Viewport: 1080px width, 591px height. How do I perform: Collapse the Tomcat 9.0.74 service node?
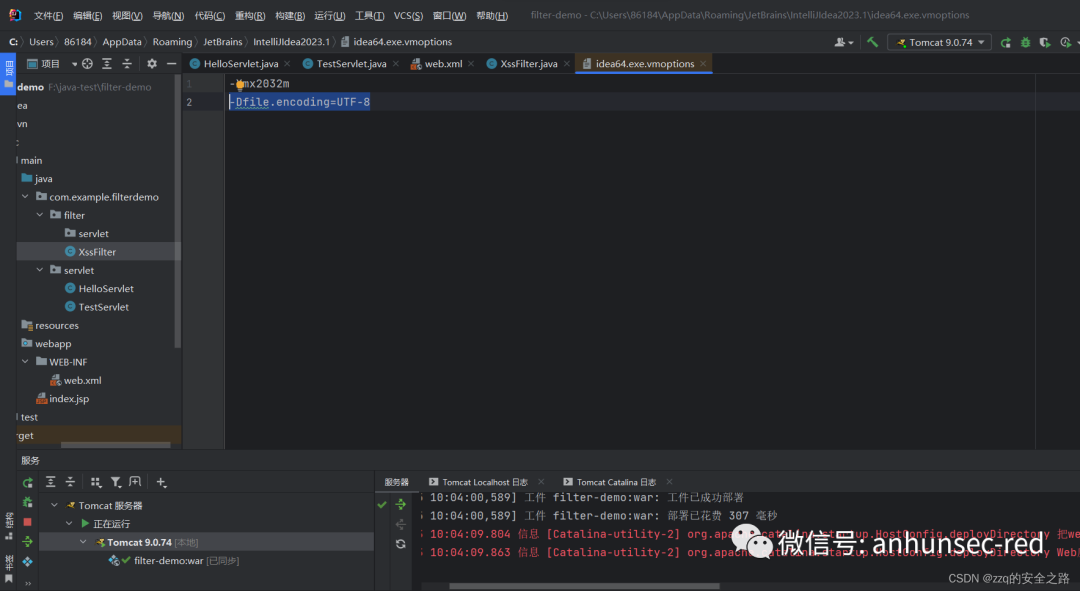(x=83, y=542)
